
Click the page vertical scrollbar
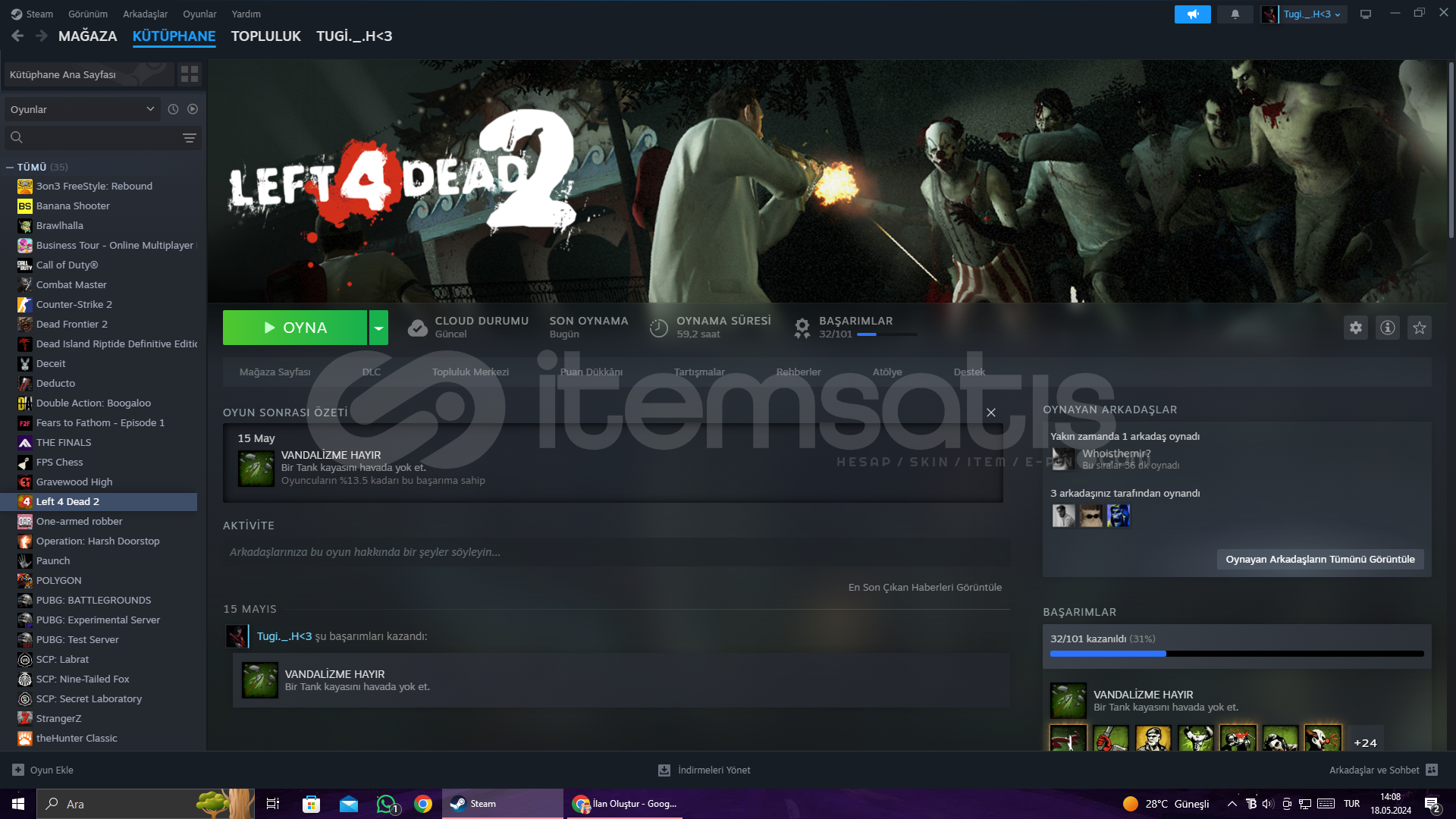1451,152
